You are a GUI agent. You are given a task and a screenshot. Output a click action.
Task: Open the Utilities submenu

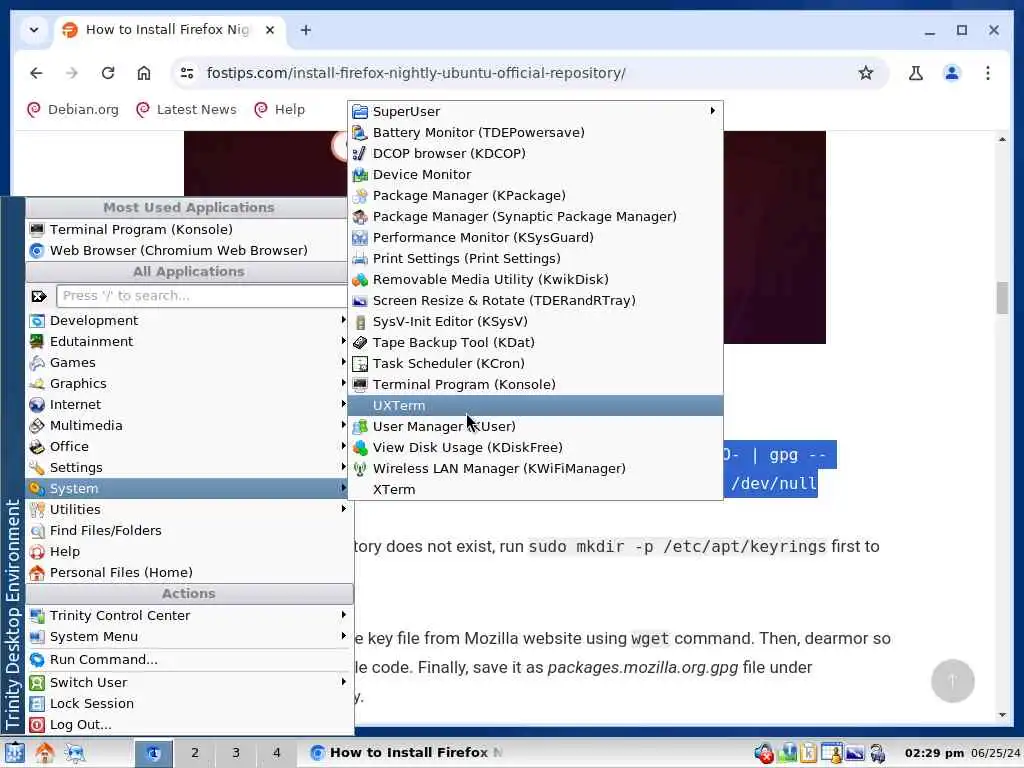point(187,509)
